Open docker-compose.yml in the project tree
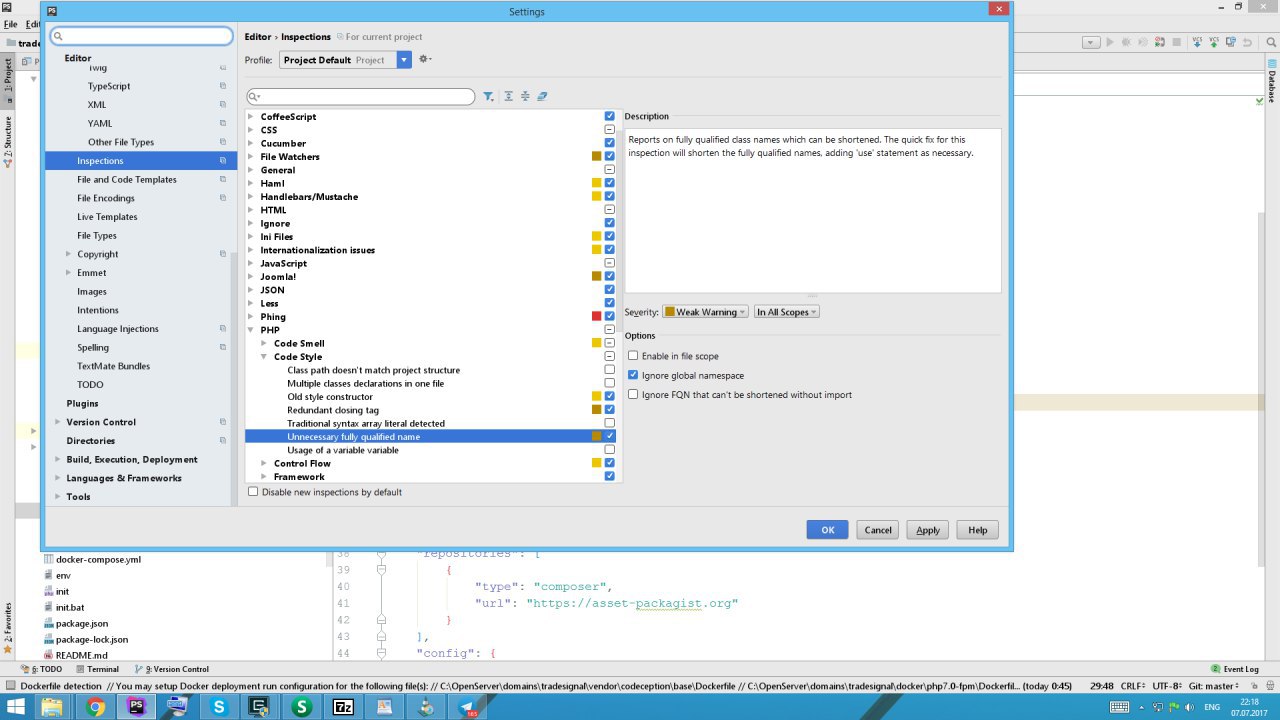 [x=98, y=559]
